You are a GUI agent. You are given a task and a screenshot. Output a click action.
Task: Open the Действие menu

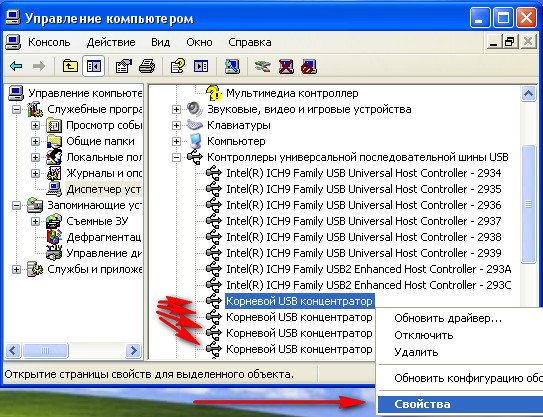click(111, 42)
